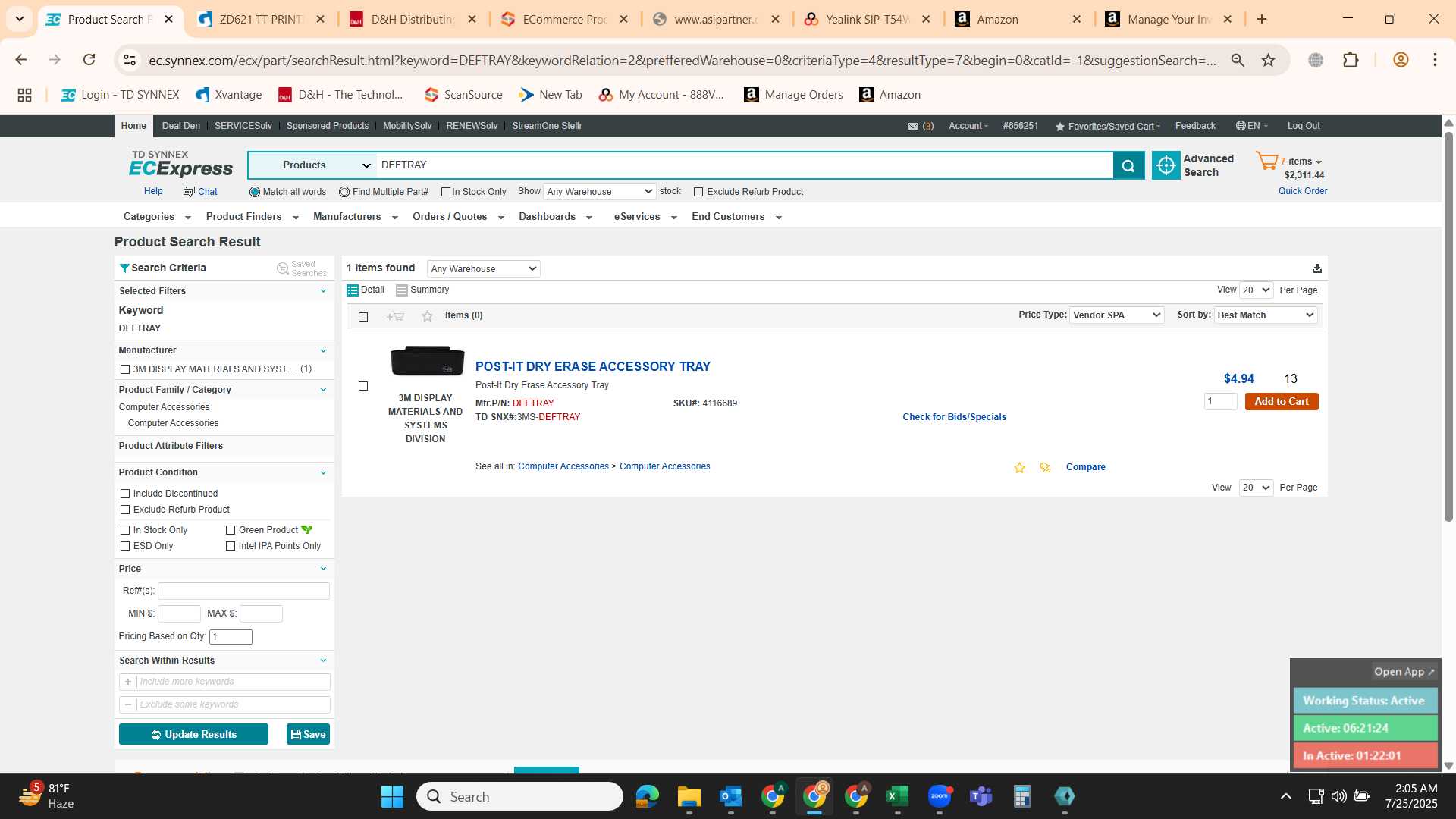Open warehouse dropdown next to items found

(x=484, y=269)
